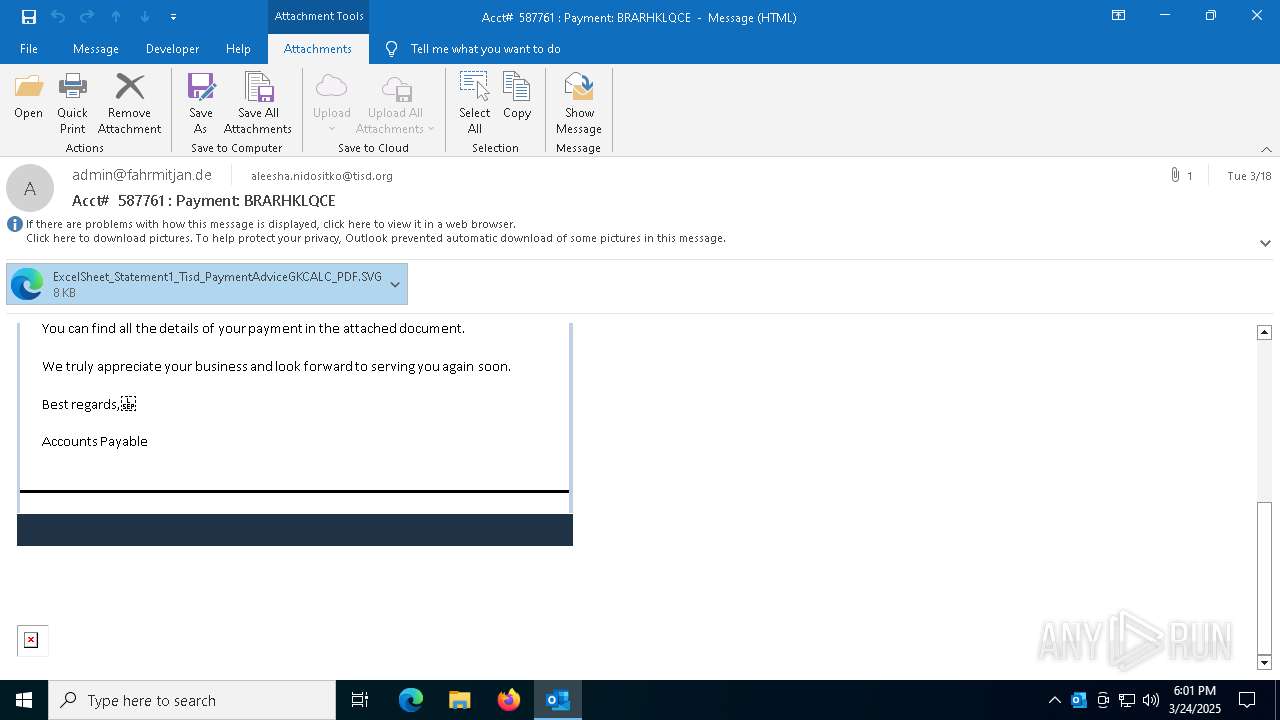Click recipient aleesha.nidositko@tisd.org
Screen dimensions: 1280x720
coord(322,176)
